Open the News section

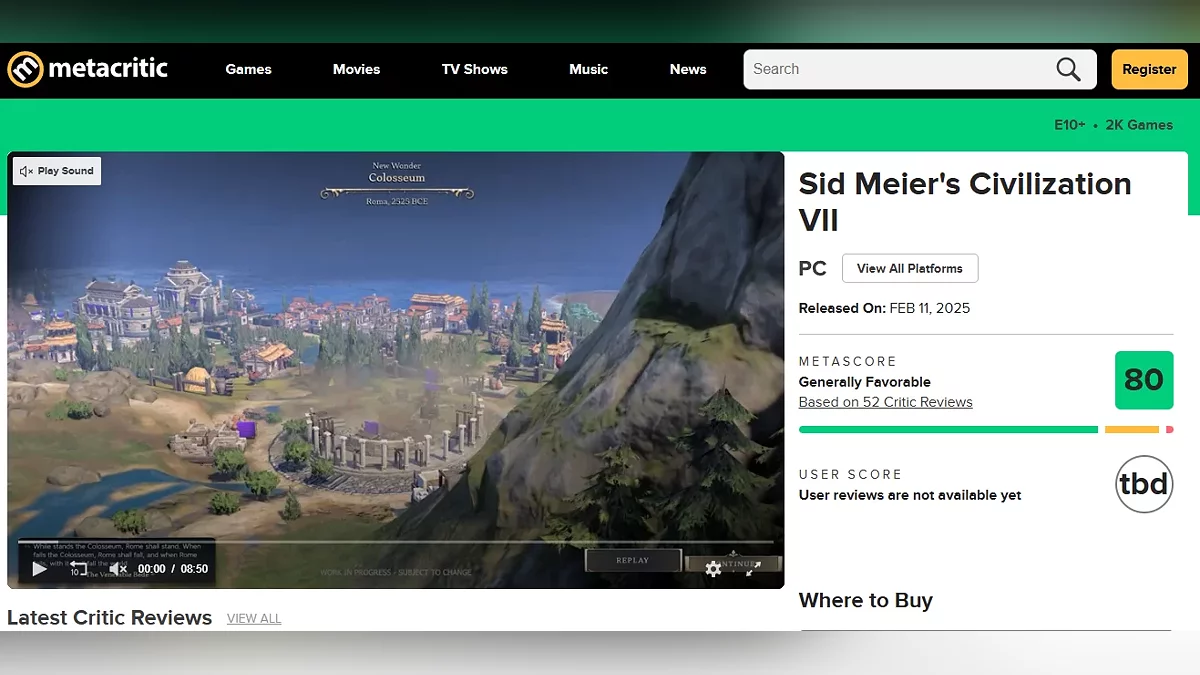pos(688,69)
